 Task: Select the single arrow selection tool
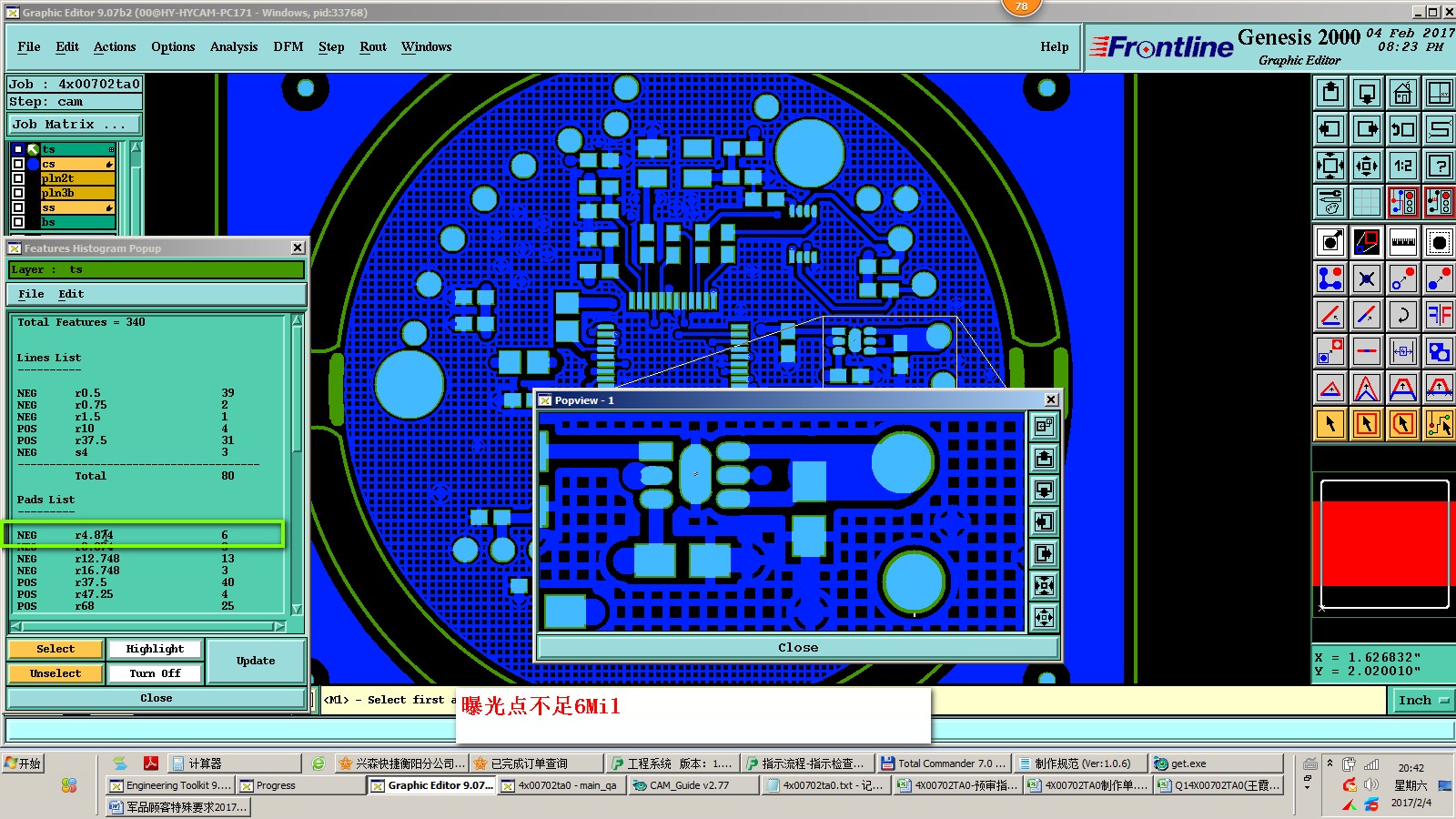1330,424
